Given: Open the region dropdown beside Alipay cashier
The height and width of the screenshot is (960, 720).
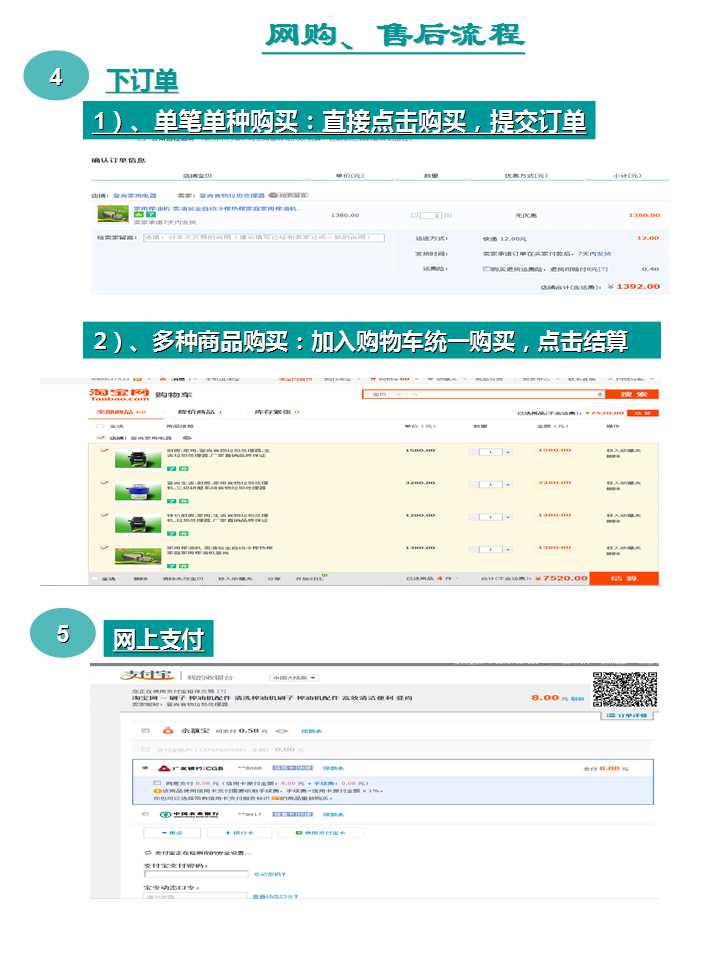Looking at the screenshot, I should (292, 677).
